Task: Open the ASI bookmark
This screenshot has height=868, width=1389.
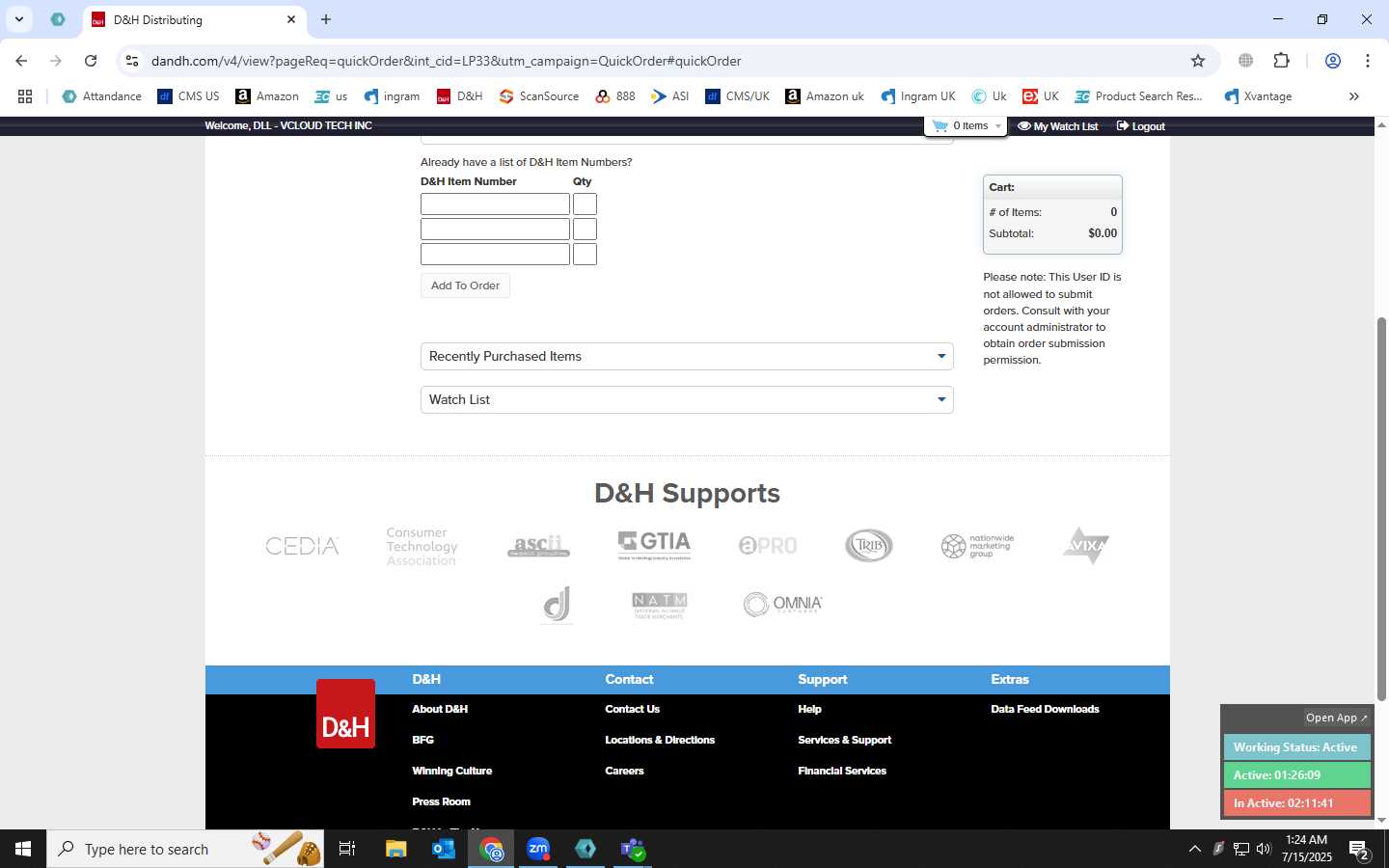Action: (670, 96)
